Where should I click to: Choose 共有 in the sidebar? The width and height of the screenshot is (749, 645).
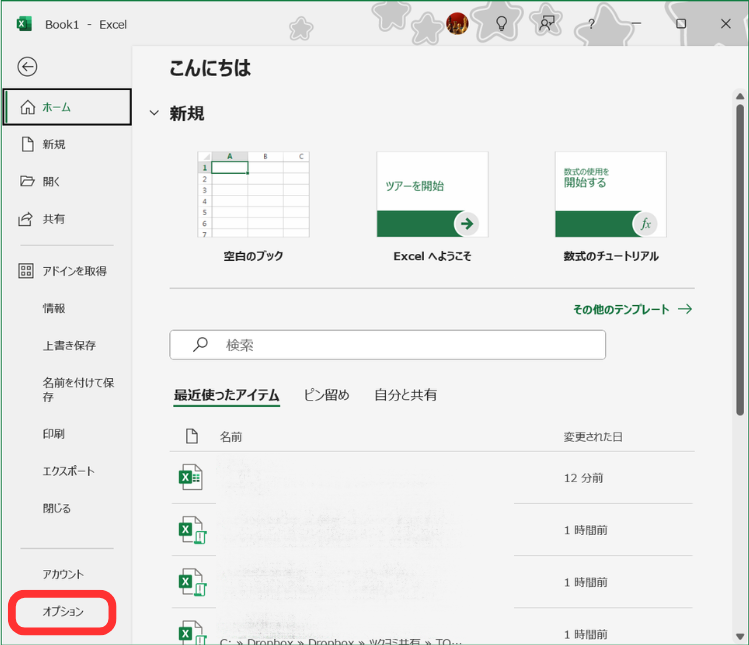(x=54, y=219)
